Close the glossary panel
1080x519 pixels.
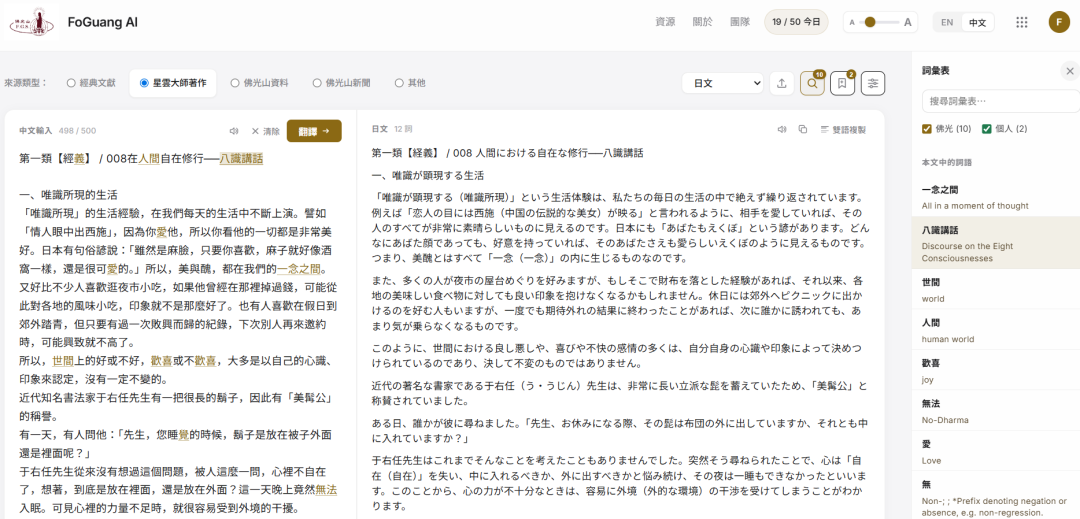pos(1070,71)
